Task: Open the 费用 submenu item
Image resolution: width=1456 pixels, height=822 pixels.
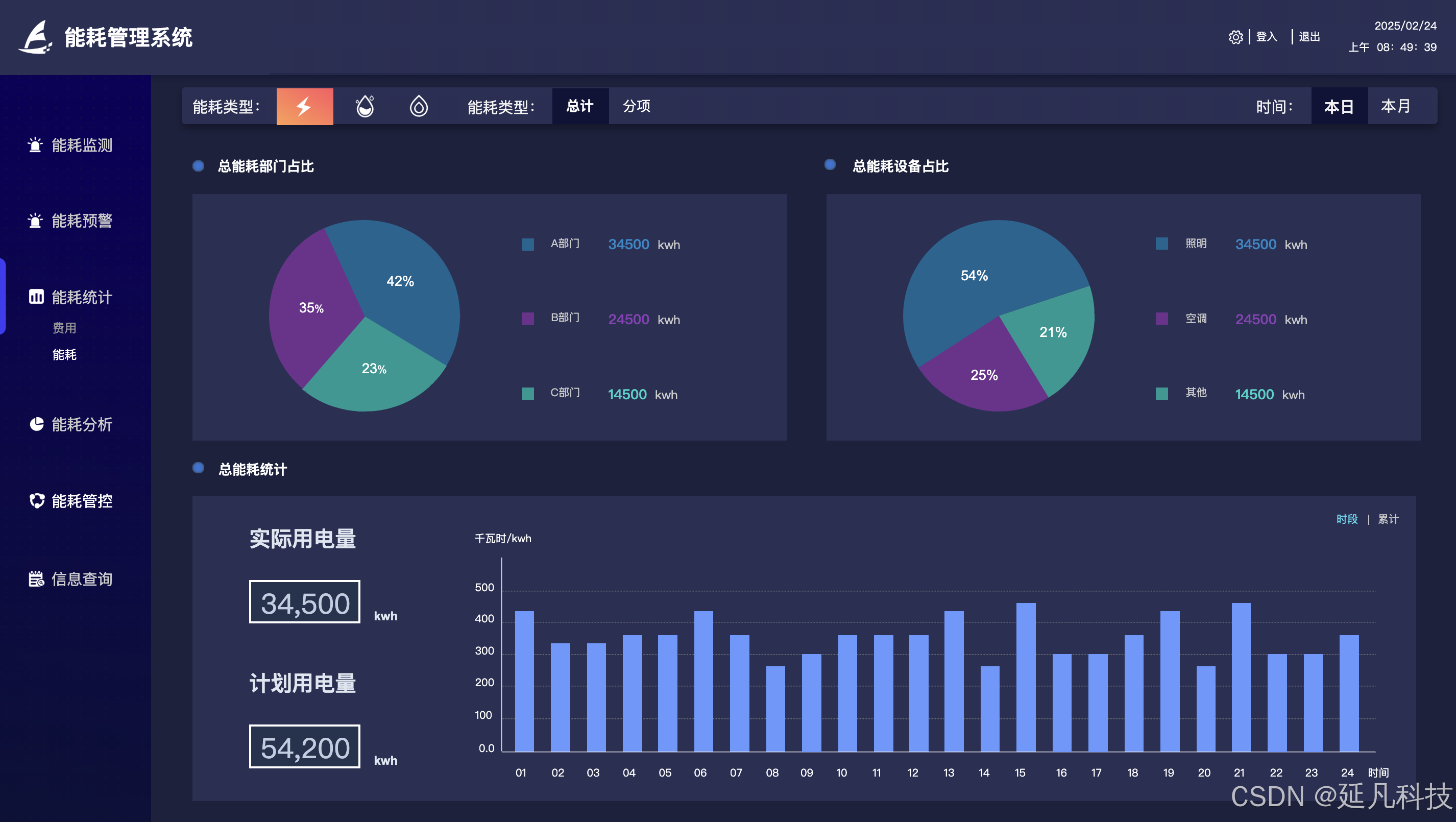Action: pyautogui.click(x=64, y=328)
